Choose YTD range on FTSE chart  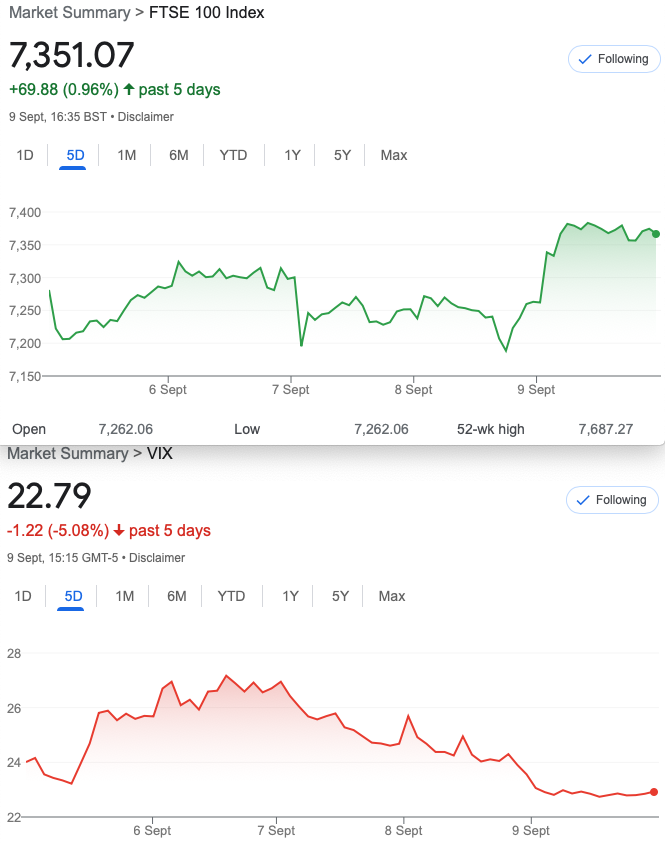click(233, 155)
